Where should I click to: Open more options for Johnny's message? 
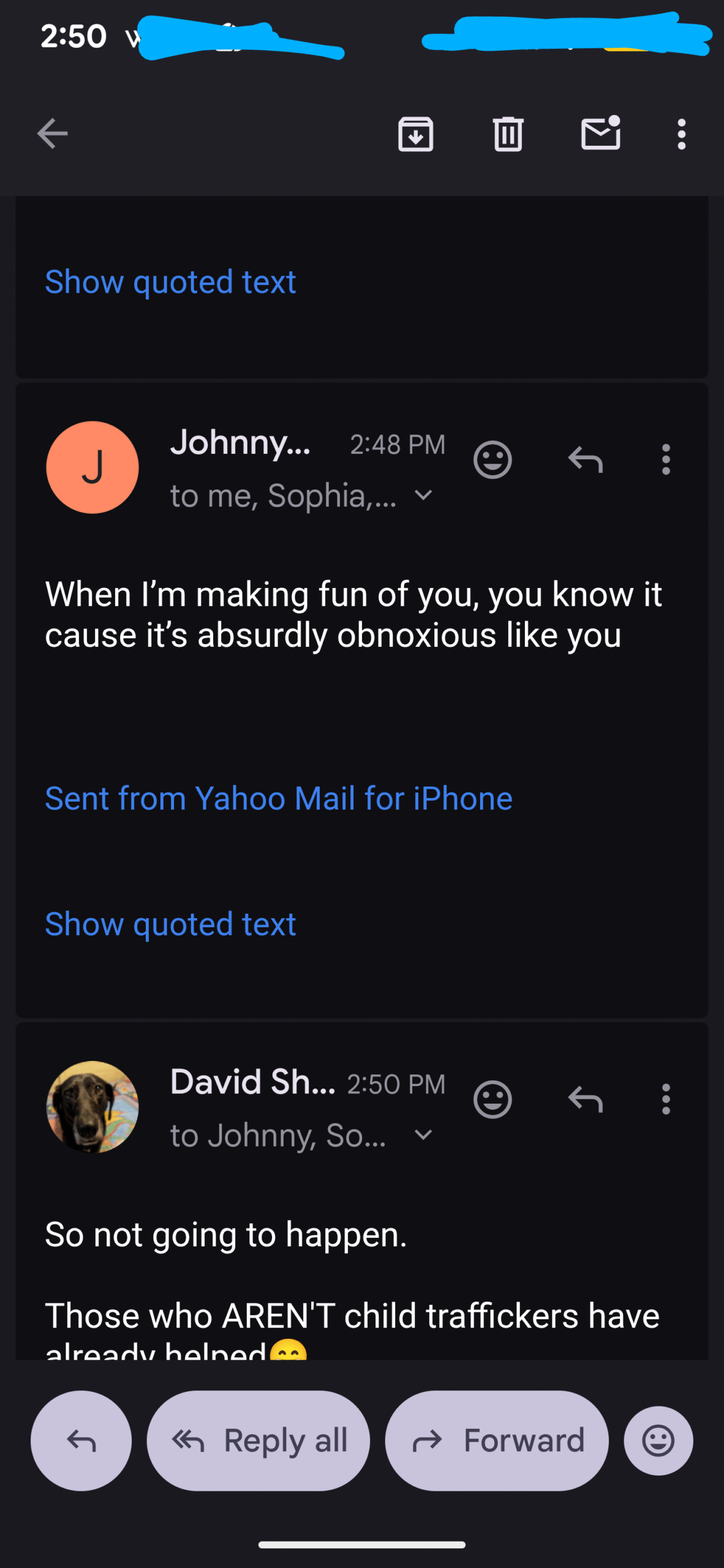pyautogui.click(x=666, y=459)
